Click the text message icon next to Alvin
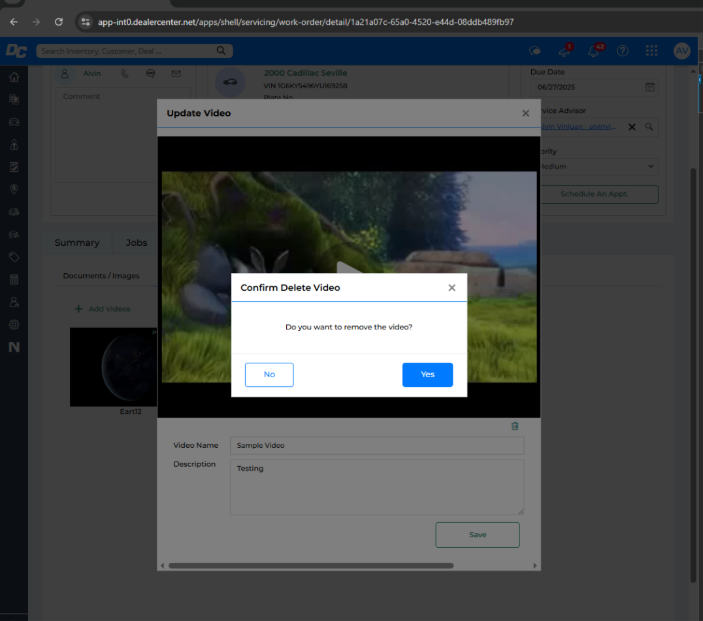 151,74
